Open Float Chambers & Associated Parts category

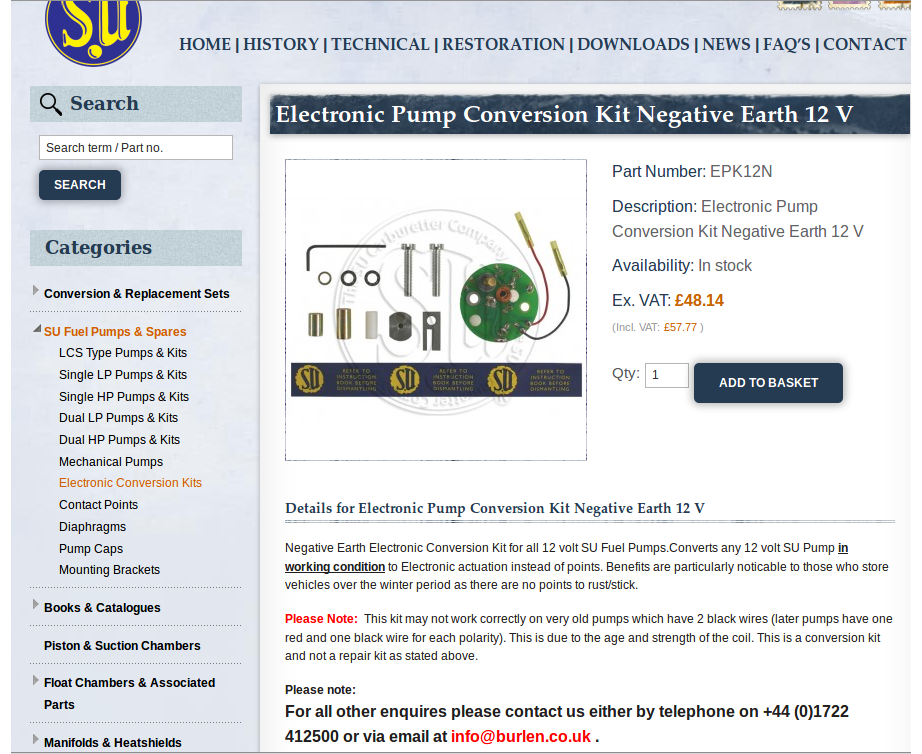[x=129, y=693]
